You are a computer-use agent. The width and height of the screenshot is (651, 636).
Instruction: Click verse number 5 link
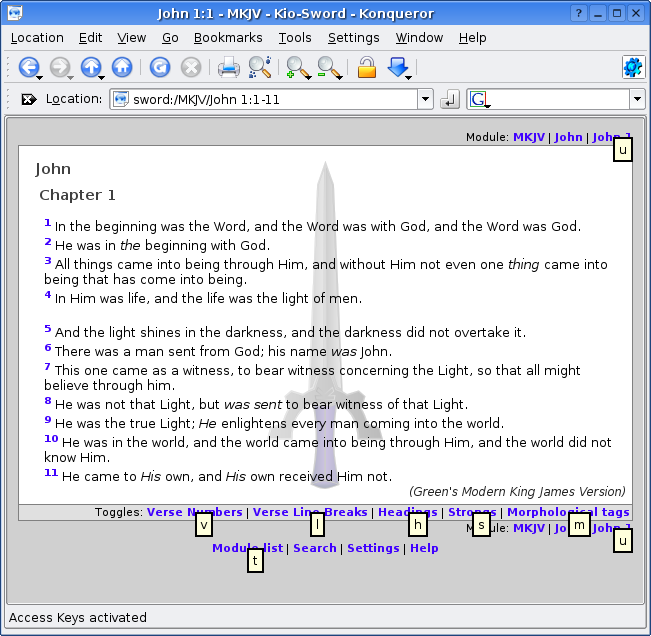point(48,329)
